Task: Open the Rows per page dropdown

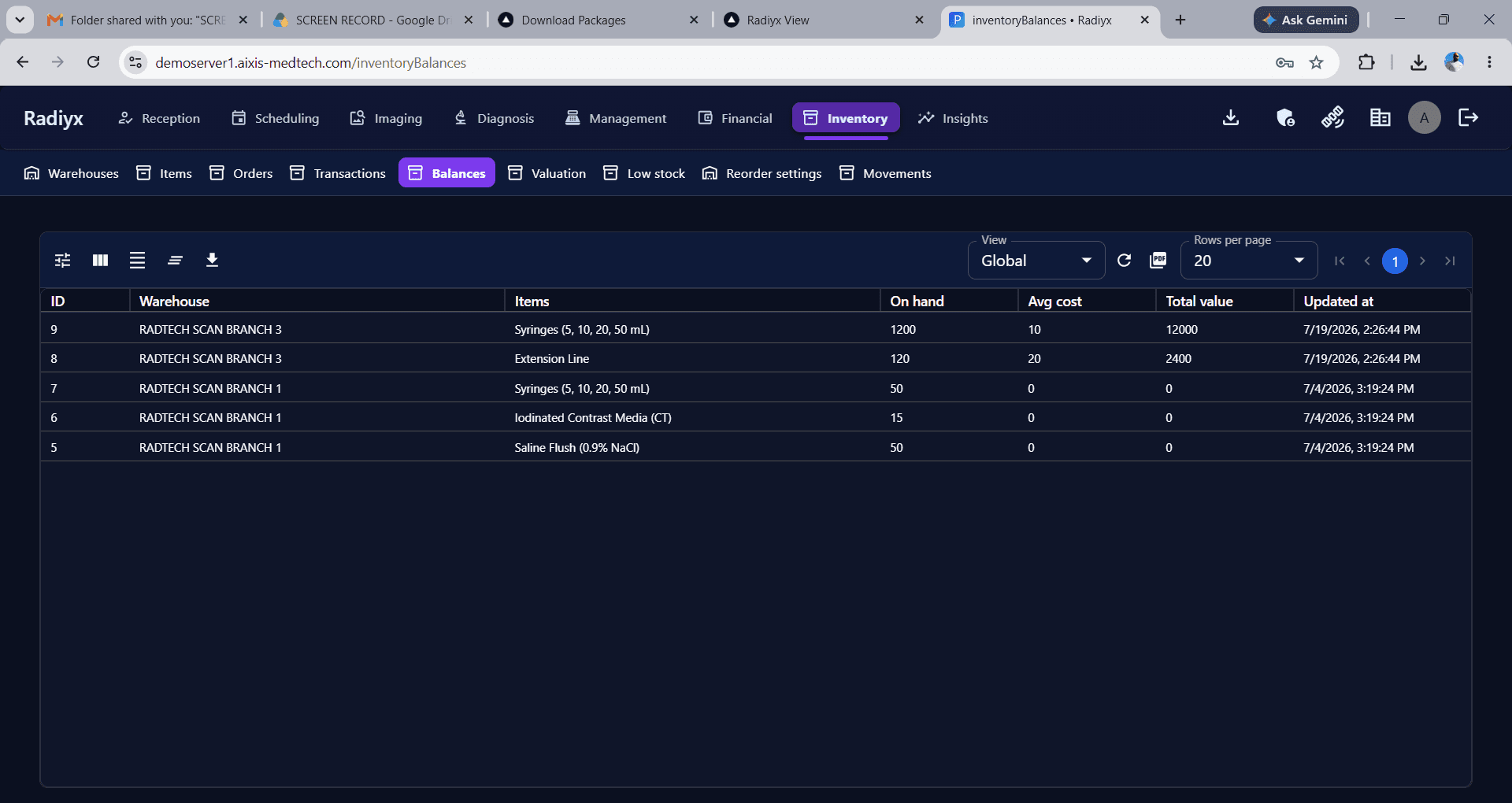Action: click(x=1249, y=261)
